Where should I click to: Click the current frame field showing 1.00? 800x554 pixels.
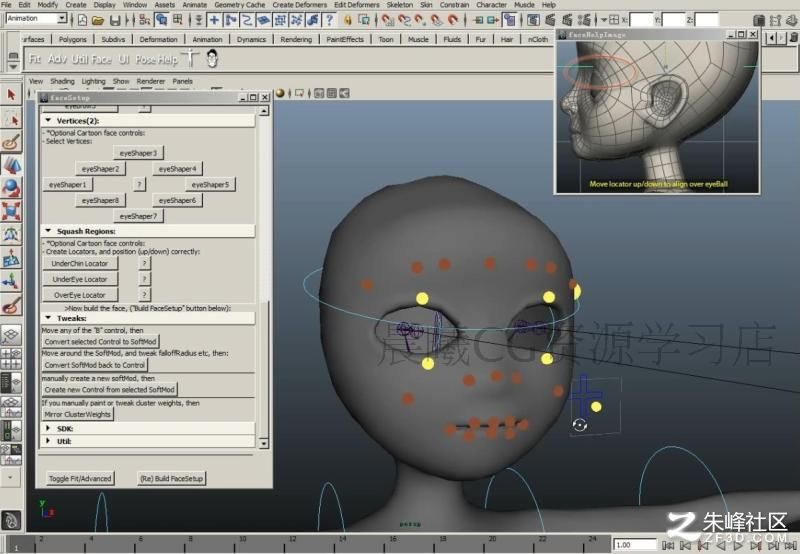click(x=634, y=545)
